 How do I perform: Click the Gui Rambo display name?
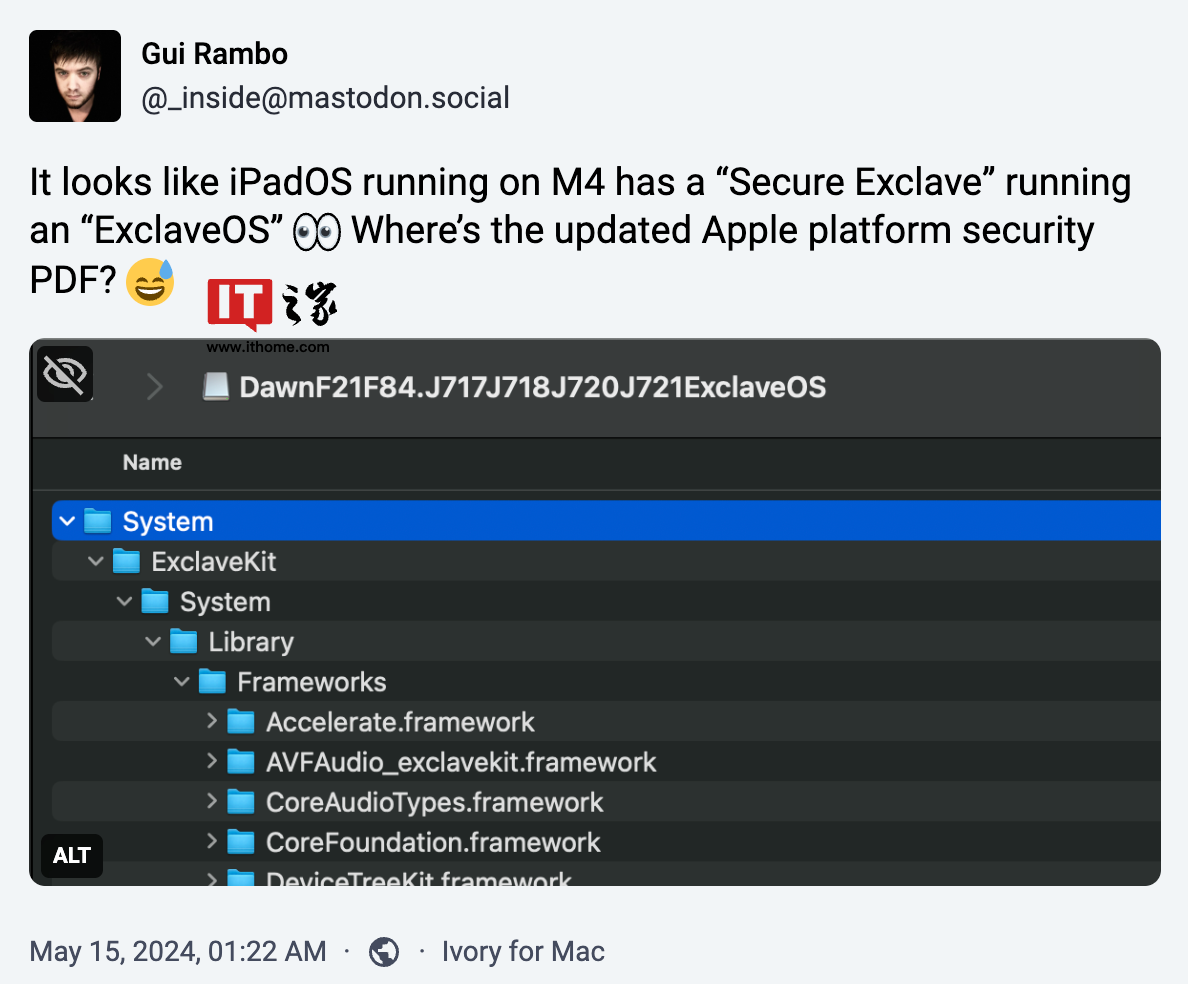[x=215, y=53]
